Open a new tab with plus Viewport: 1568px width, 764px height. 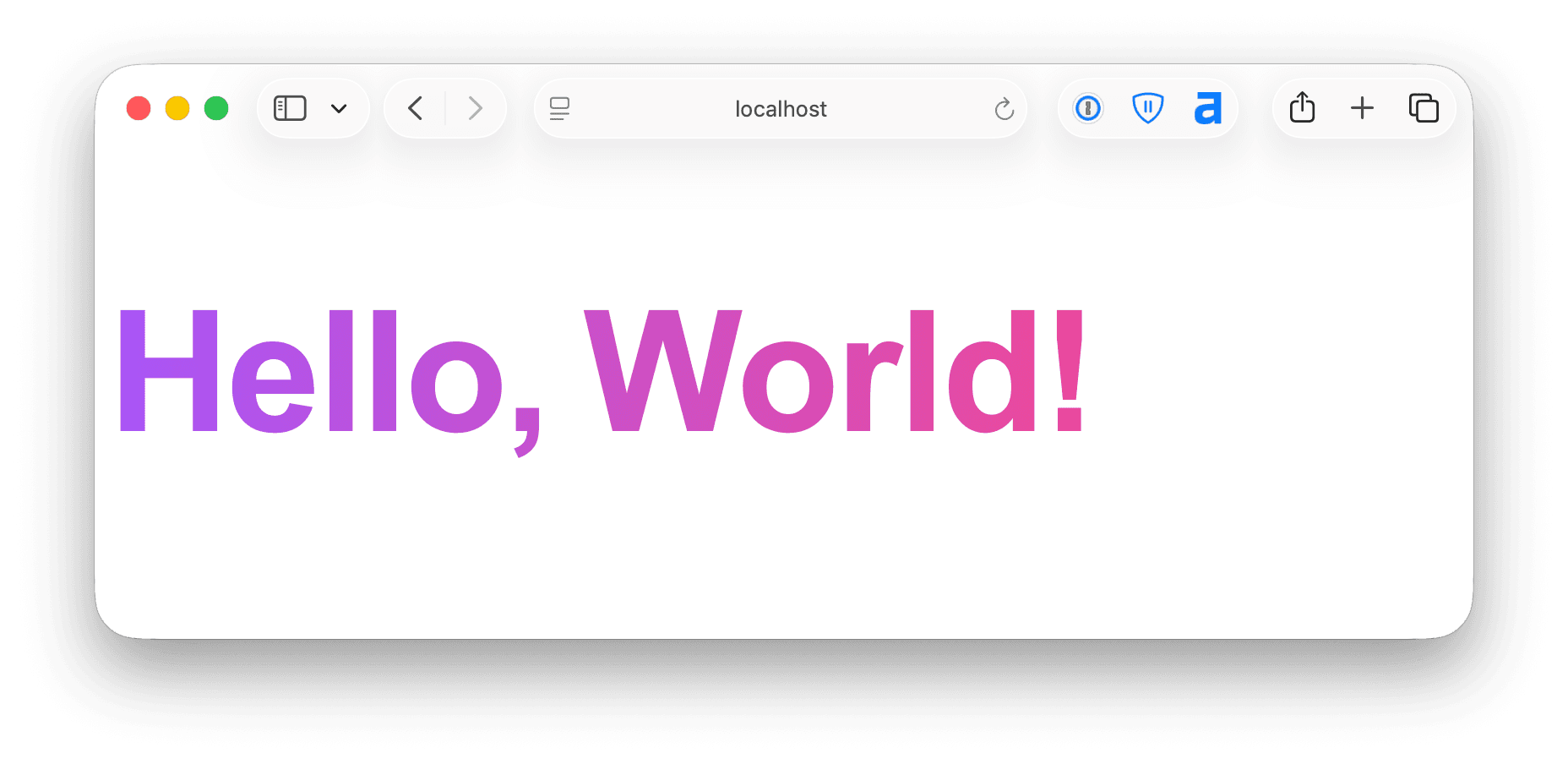tap(1362, 108)
